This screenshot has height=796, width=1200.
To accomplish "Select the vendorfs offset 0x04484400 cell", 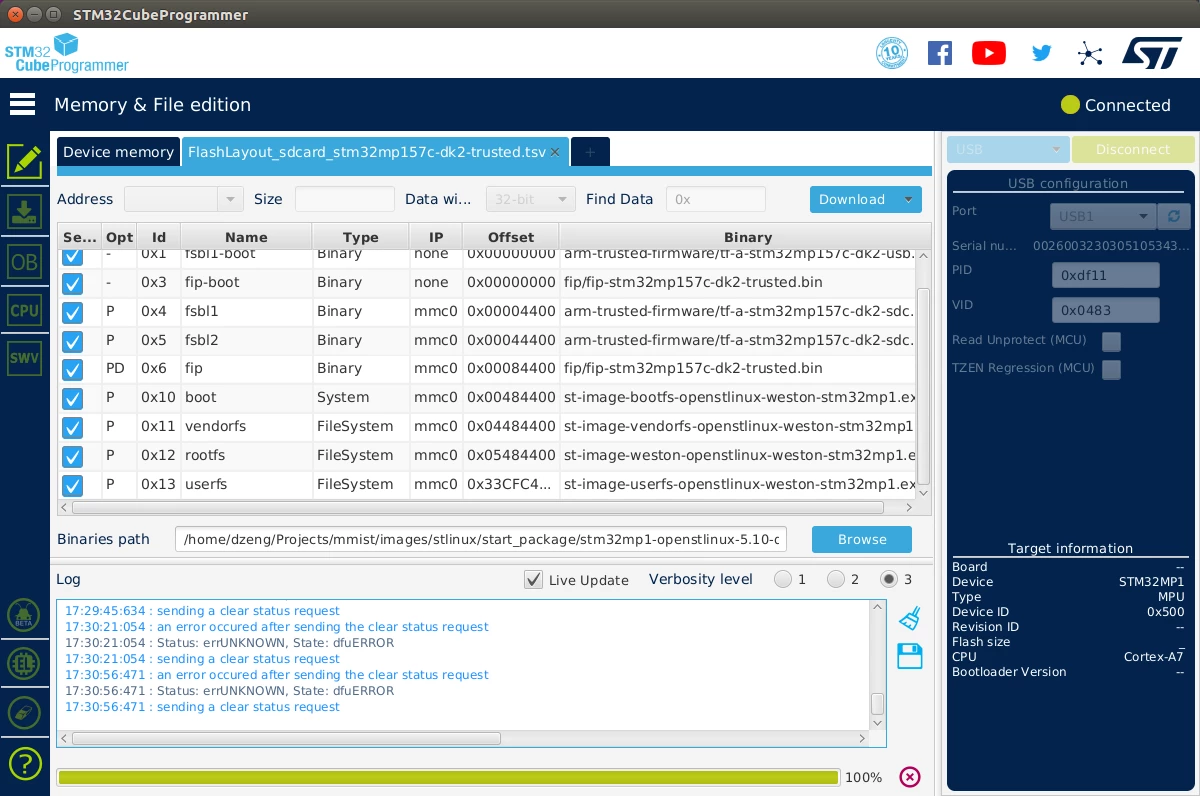I will (511, 427).
